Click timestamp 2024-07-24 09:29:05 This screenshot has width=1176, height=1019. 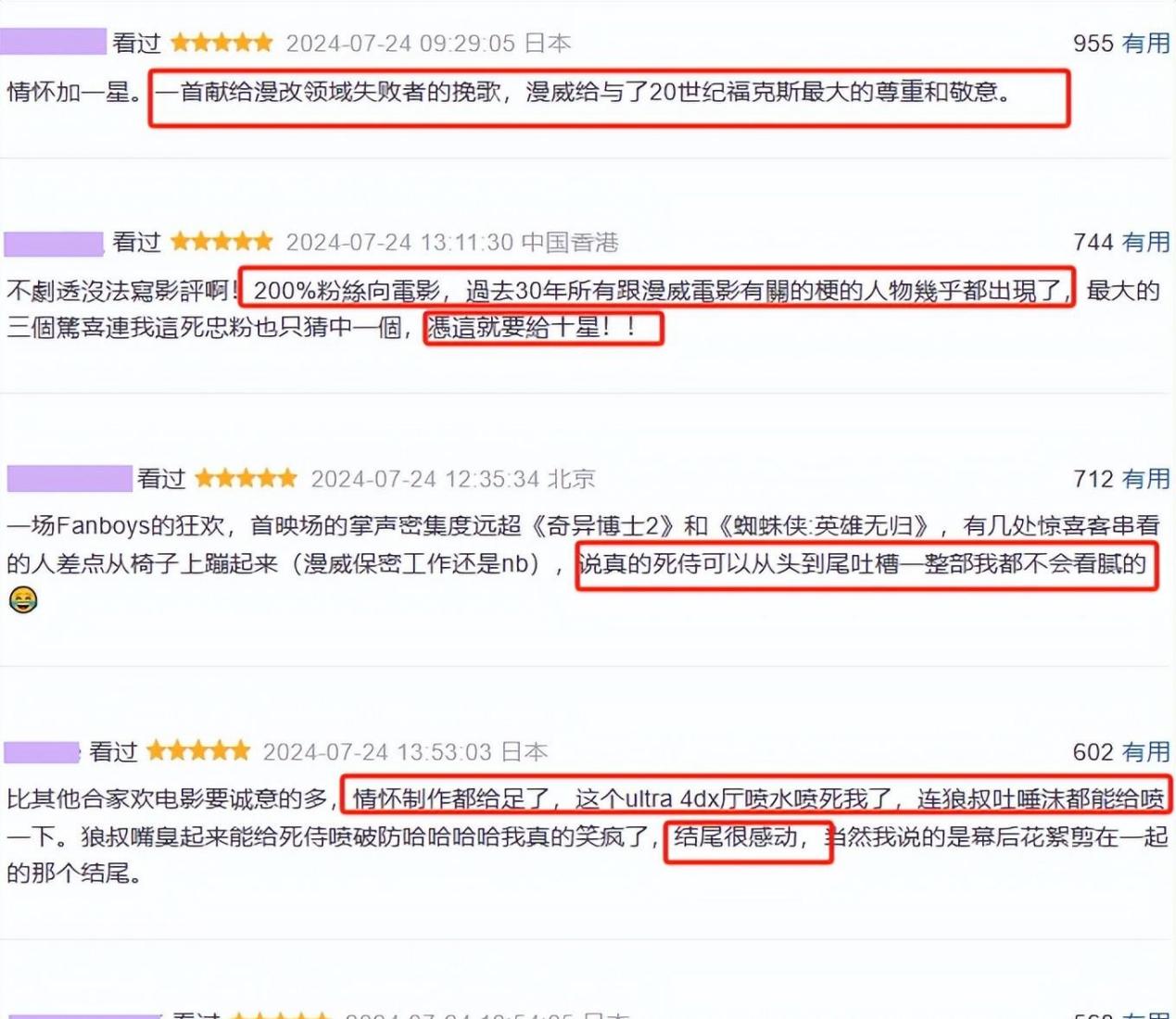[x=400, y=44]
